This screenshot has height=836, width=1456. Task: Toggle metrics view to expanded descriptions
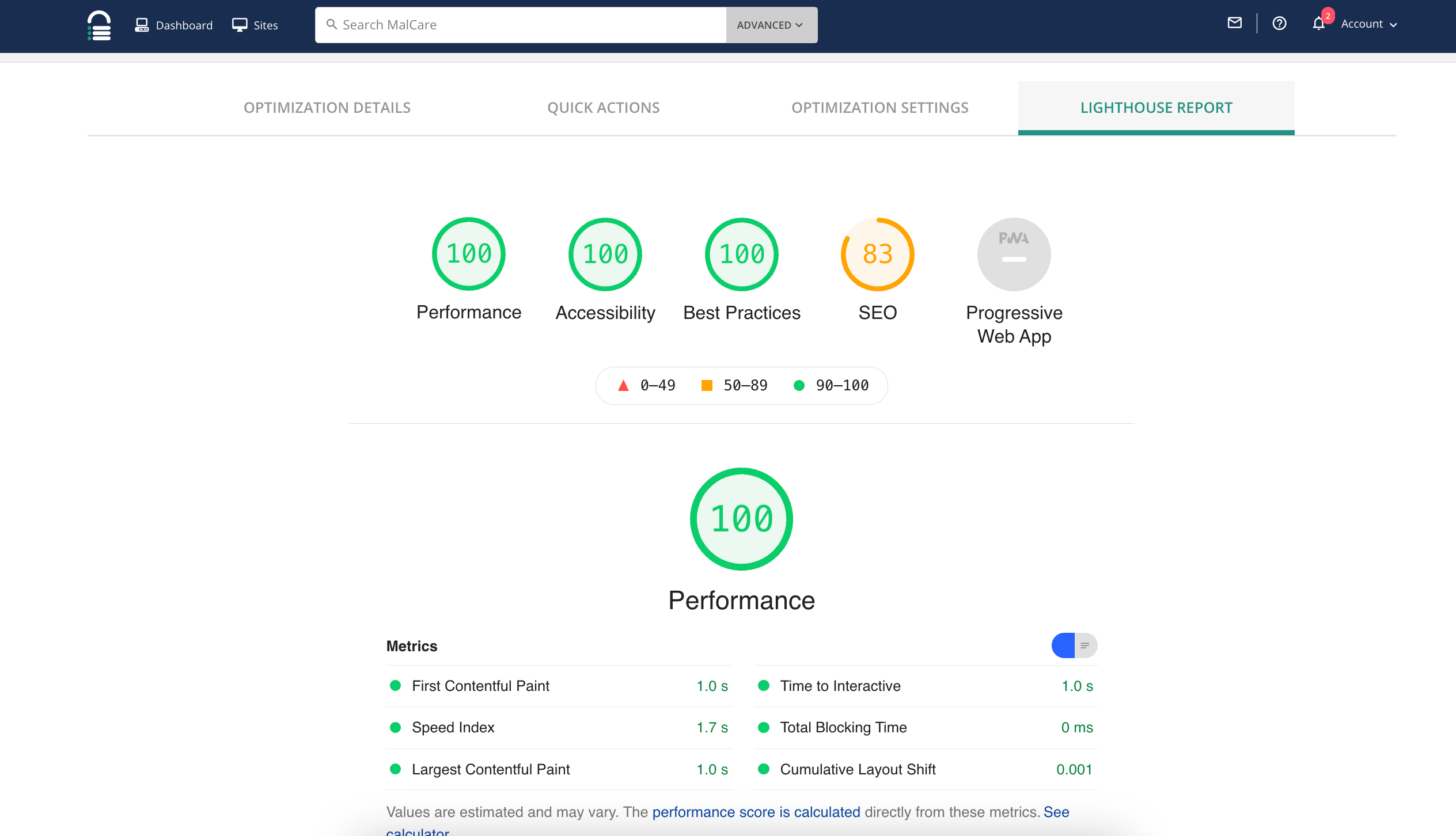[x=1086, y=645]
